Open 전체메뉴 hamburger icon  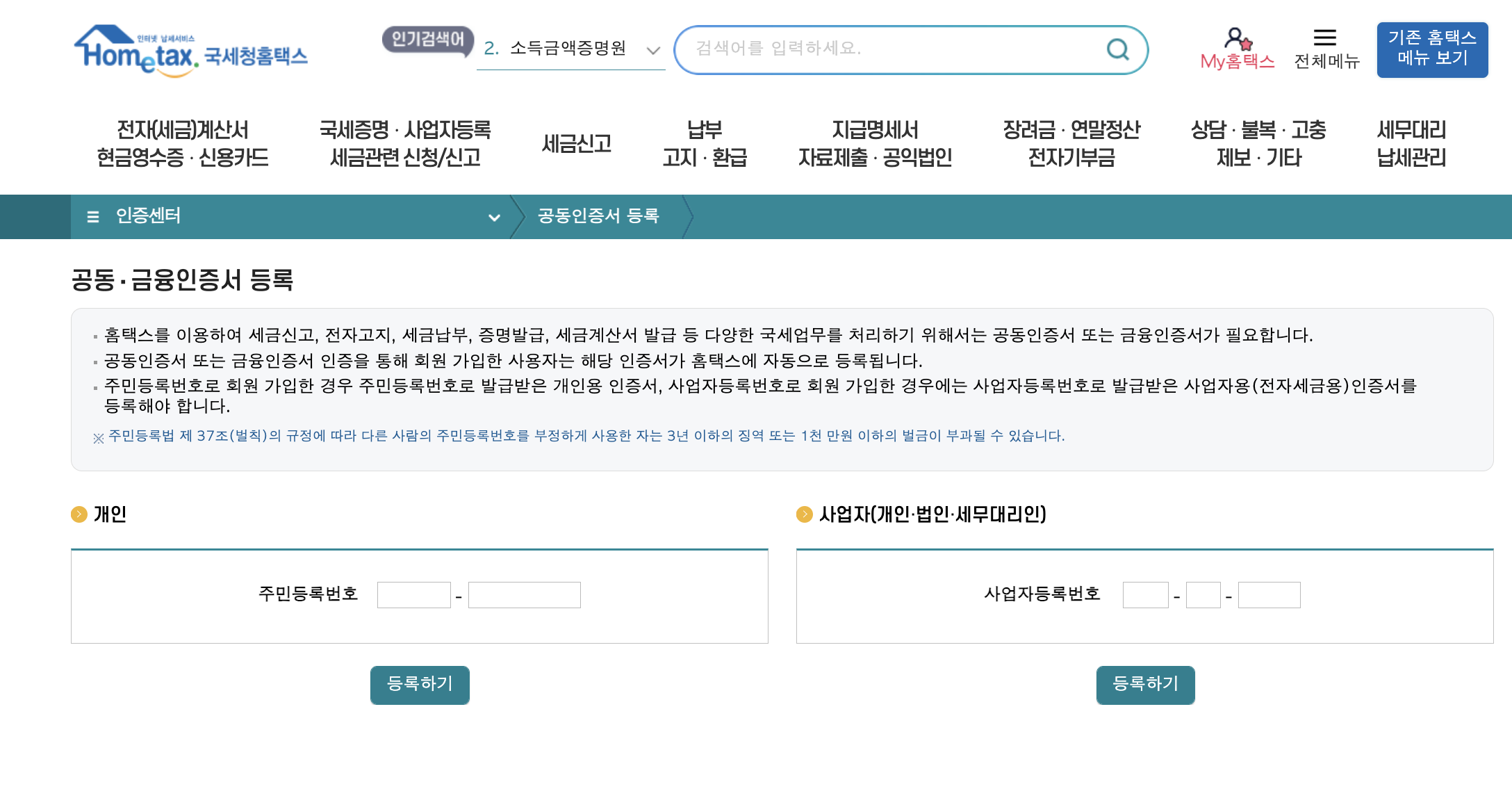pos(1324,38)
